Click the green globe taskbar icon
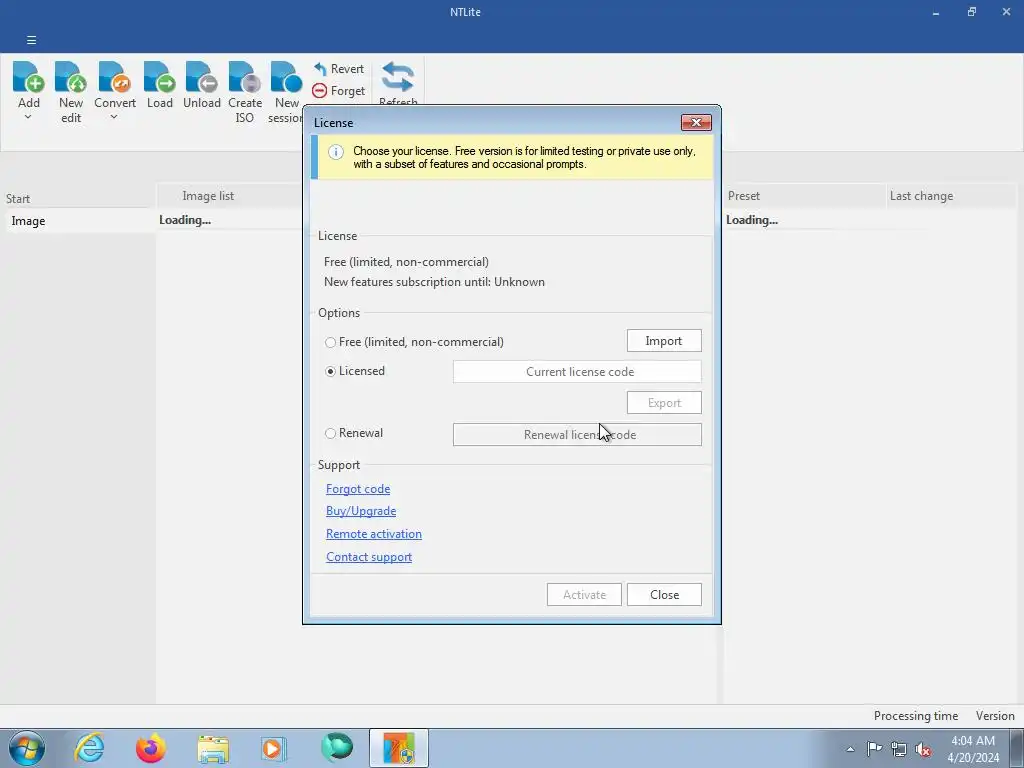1024x768 pixels. click(337, 748)
